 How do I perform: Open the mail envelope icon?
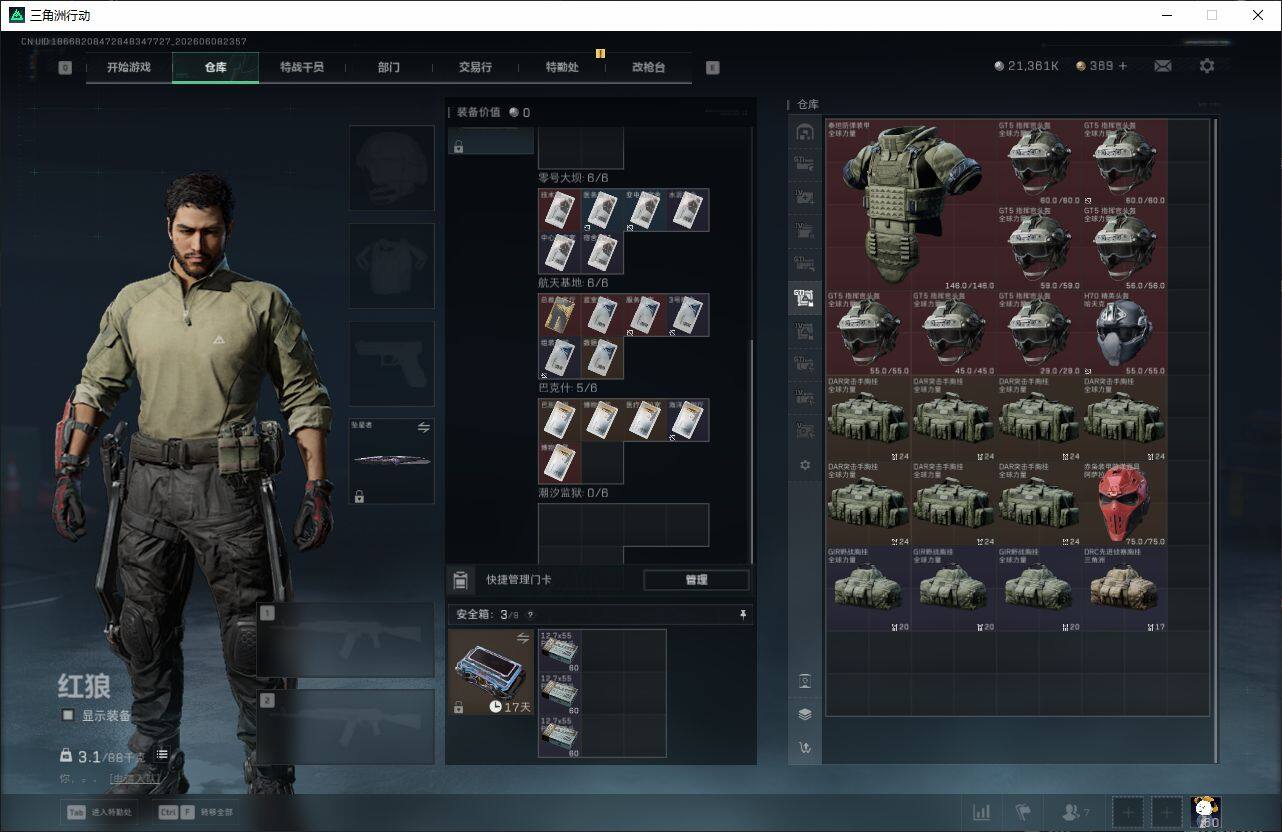click(1163, 66)
